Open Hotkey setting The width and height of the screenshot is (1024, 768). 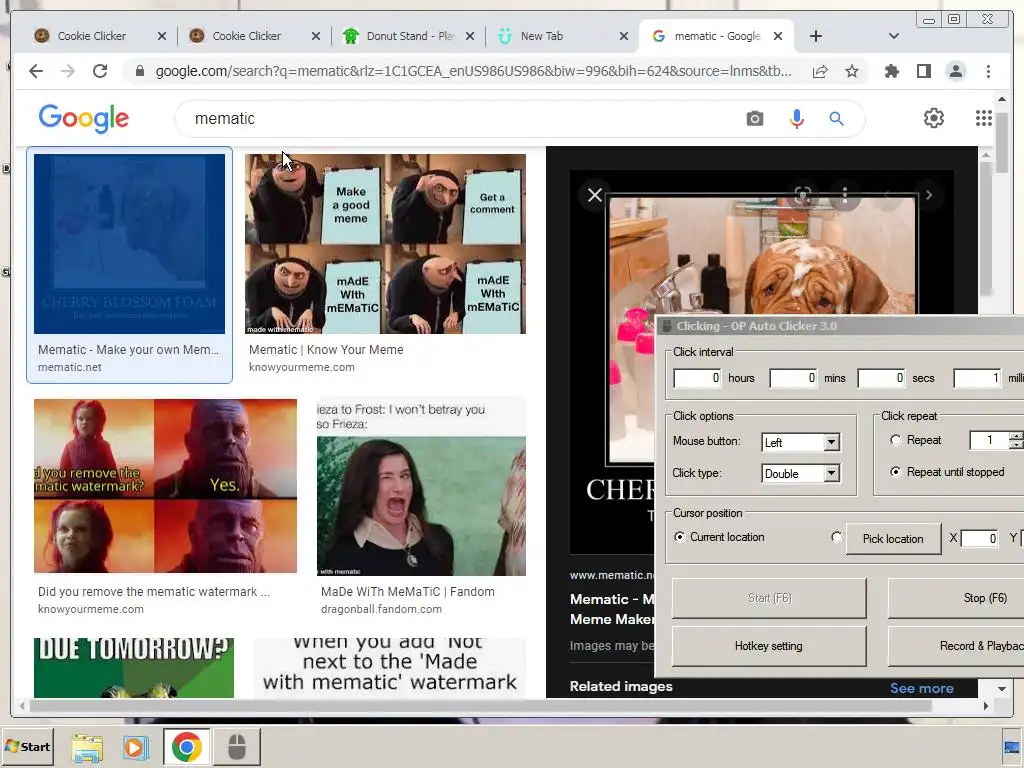coord(769,647)
